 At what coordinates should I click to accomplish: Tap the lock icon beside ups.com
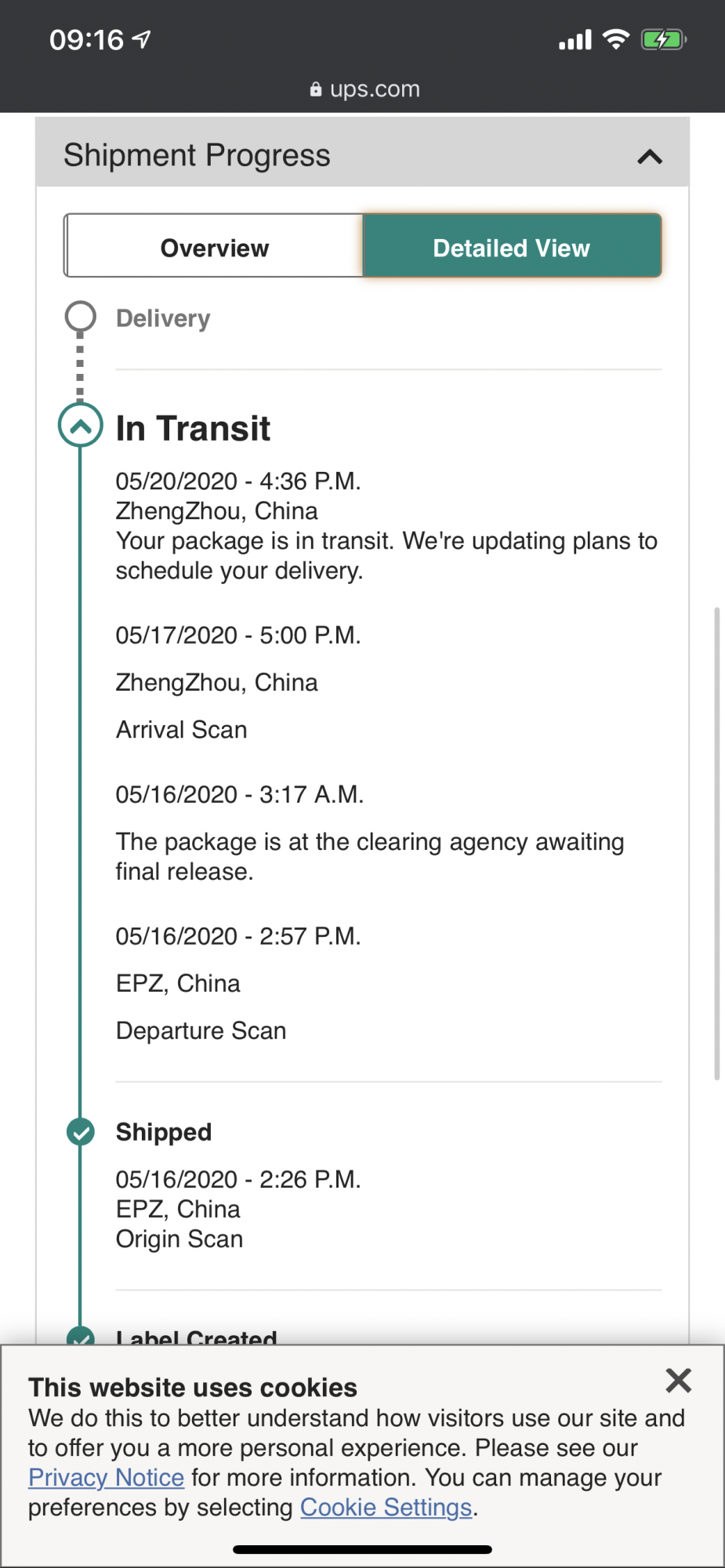point(315,89)
